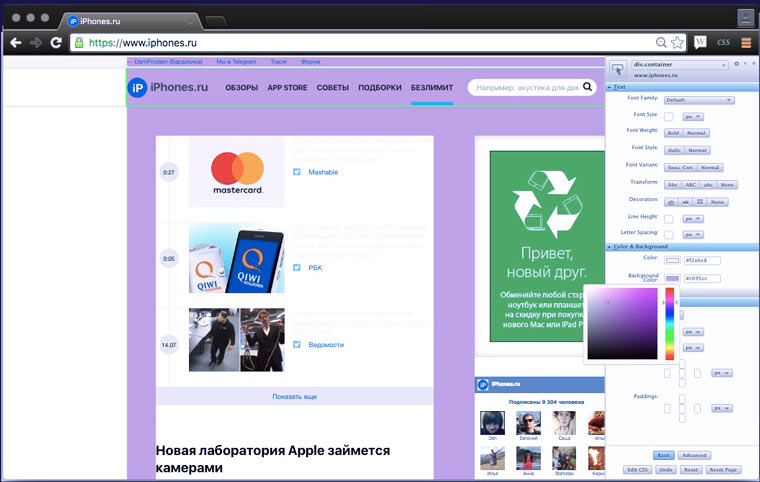
Task: Open the СОВЕТЫ menu item
Action: click(332, 88)
